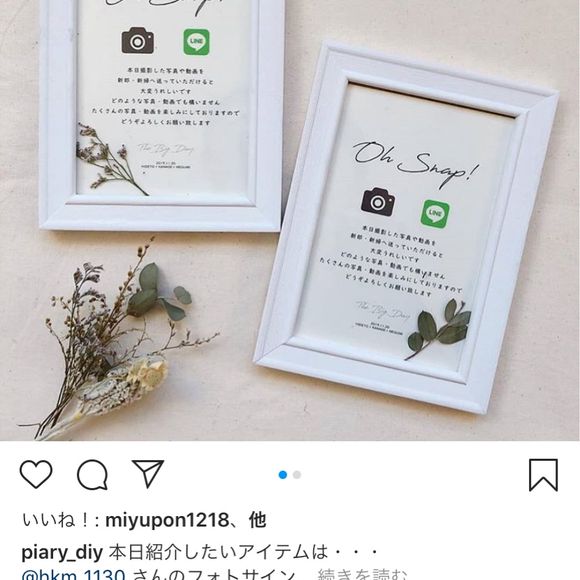Expand caption with 続きを読む
Viewport: 580px width, 580px height.
pos(364,574)
